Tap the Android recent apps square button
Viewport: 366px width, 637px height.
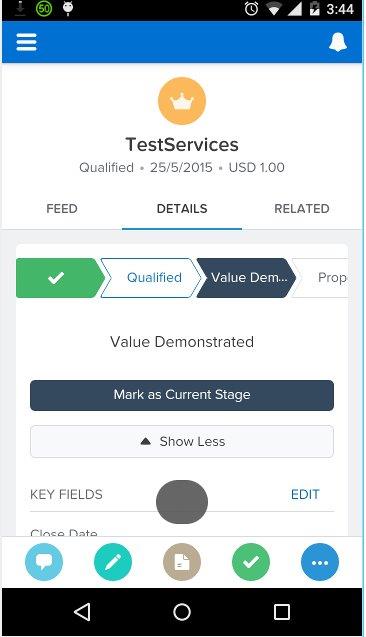tap(282, 611)
